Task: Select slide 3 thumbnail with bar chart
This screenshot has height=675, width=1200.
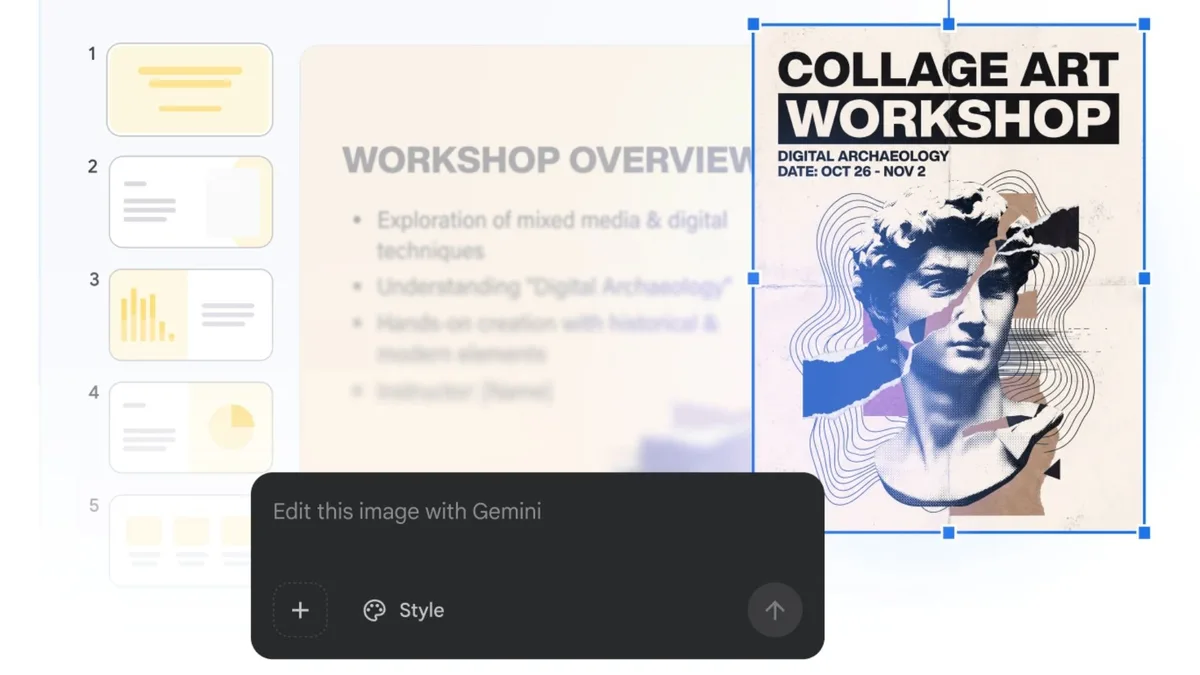Action: click(x=190, y=314)
